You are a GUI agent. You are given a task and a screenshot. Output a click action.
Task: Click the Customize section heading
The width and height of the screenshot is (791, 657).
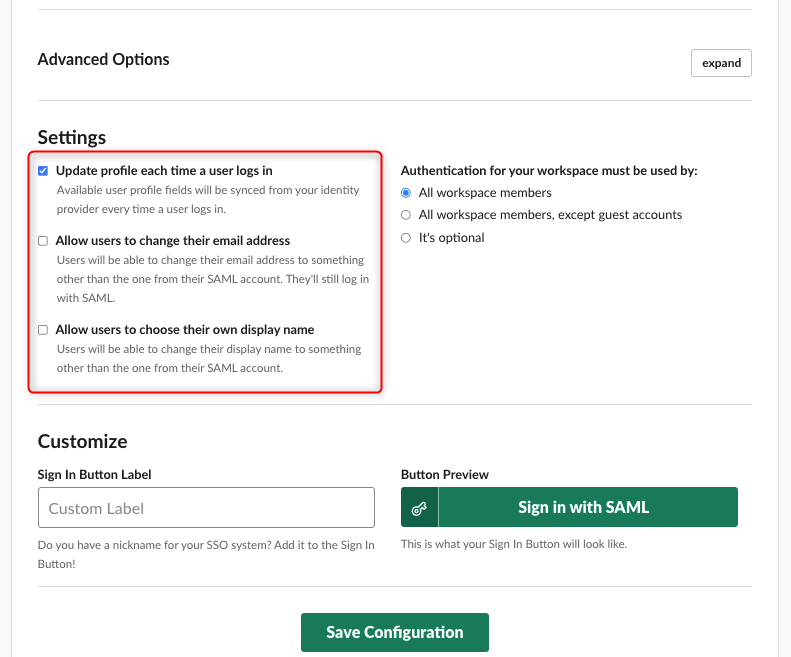pos(82,442)
